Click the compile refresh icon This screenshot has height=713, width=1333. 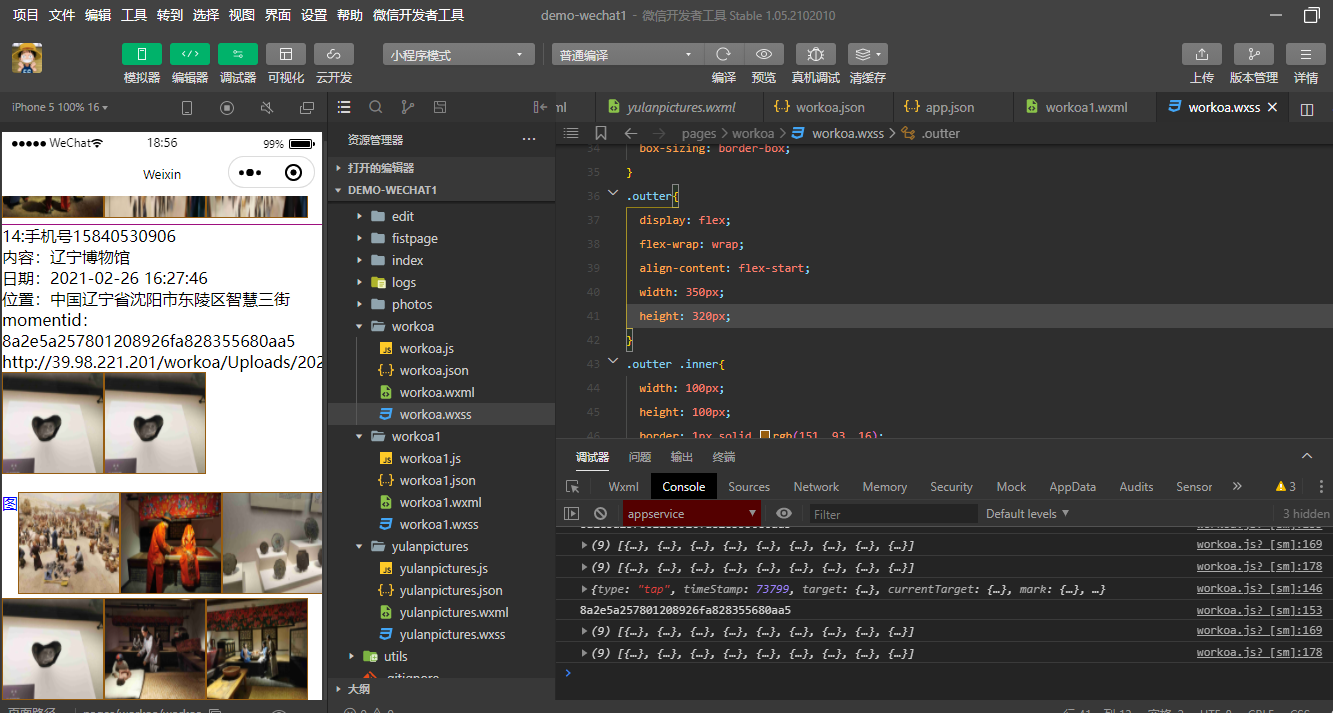pos(723,54)
